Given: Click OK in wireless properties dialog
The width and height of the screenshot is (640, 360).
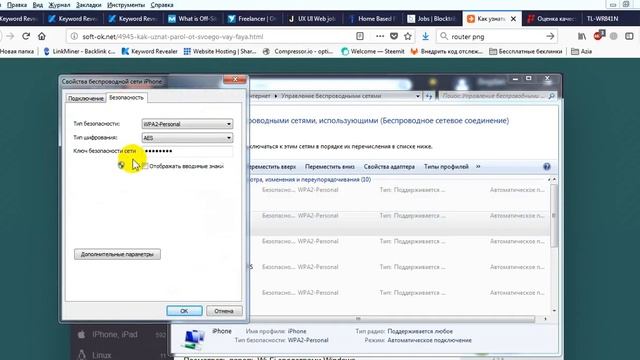Looking at the screenshot, I should 184,311.
